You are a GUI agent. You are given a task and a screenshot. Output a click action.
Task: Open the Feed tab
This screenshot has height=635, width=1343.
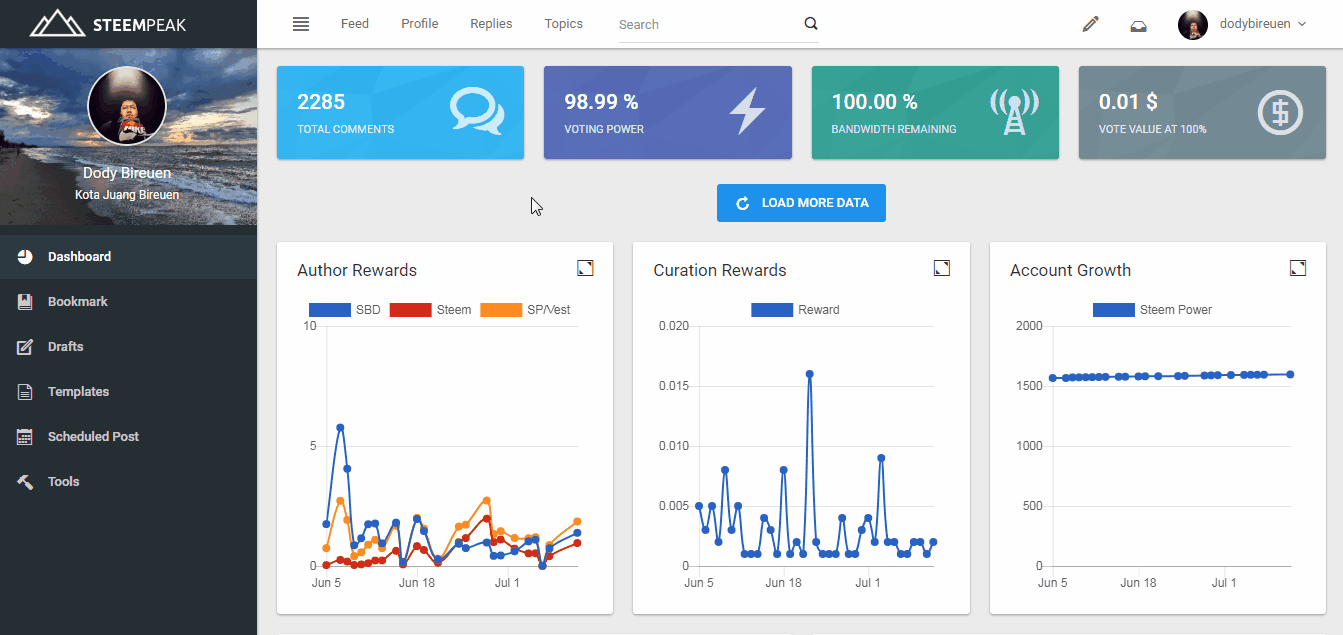click(355, 24)
